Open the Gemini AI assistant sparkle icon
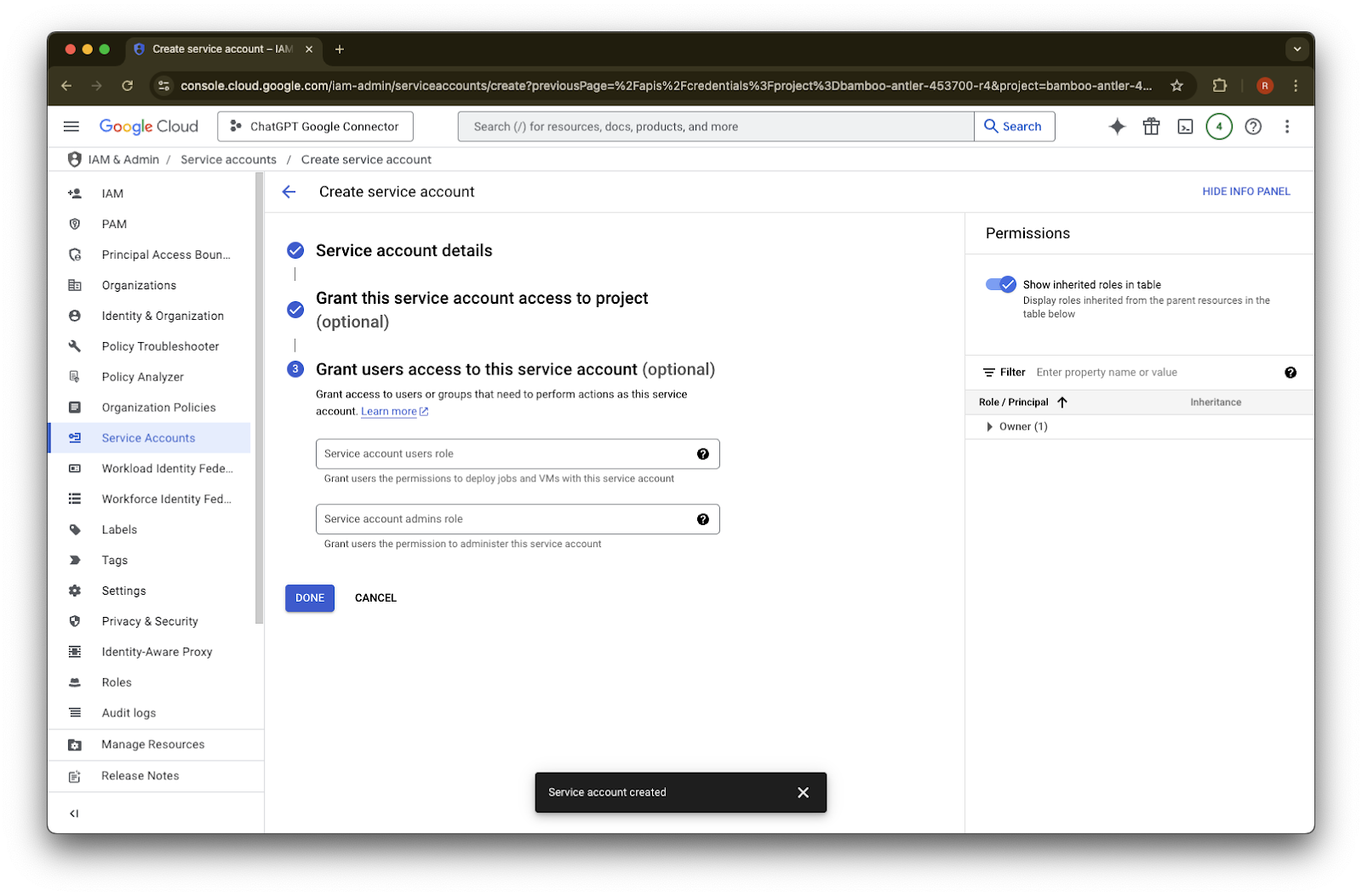Screen dimensions: 1362x896 (x=1117, y=127)
